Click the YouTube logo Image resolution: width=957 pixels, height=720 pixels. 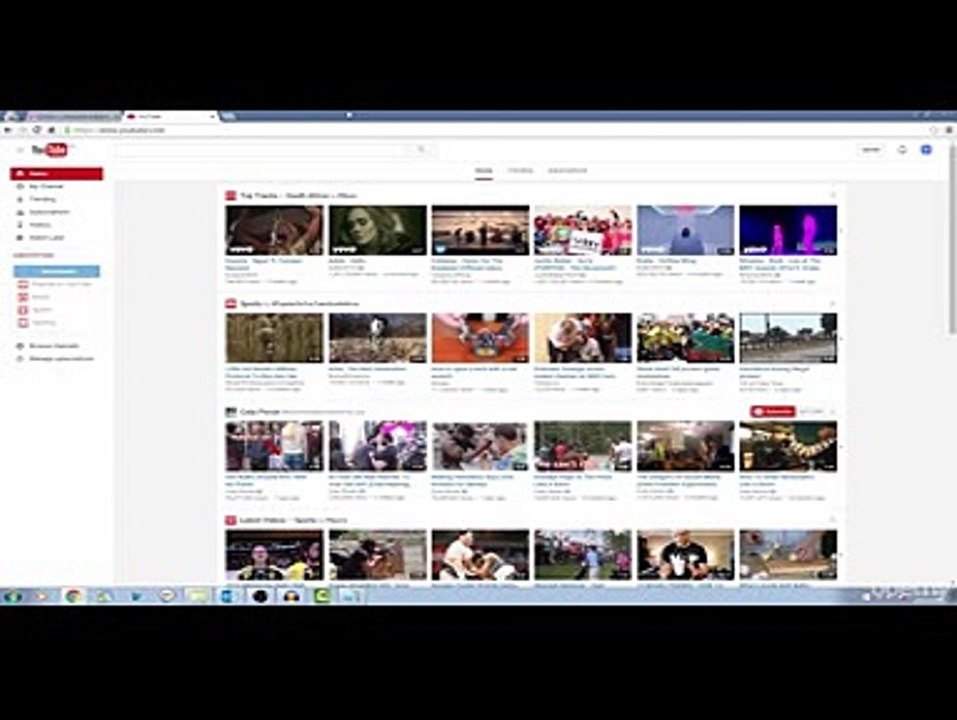pyautogui.click(x=50, y=149)
